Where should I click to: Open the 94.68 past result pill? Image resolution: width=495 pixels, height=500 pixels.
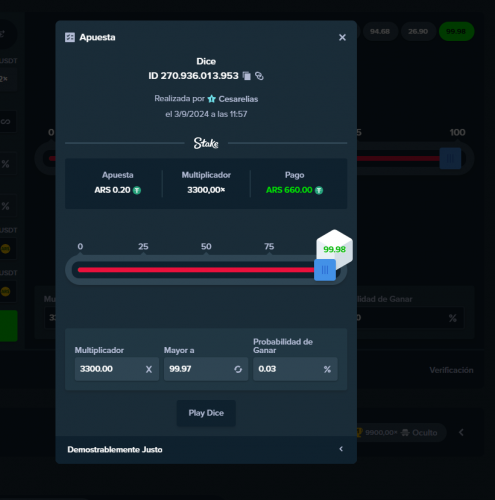380,32
